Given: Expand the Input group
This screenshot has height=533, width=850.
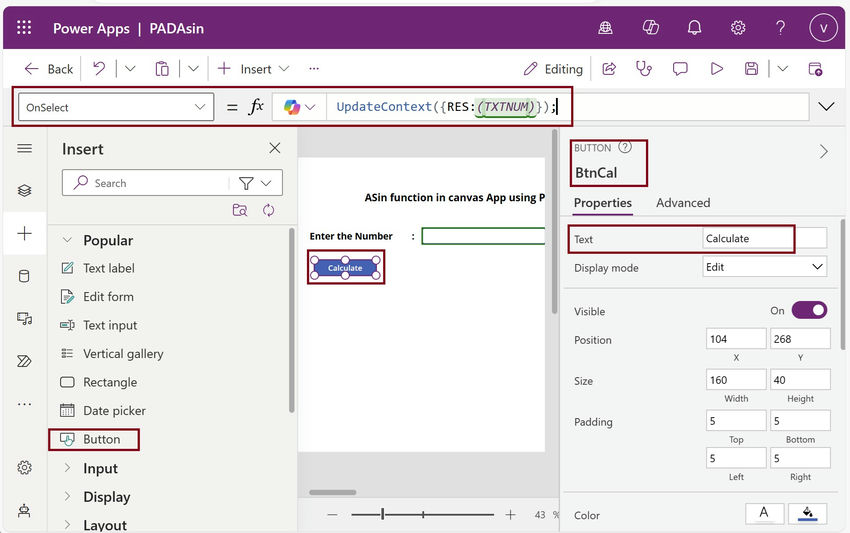Looking at the screenshot, I should tap(67, 468).
